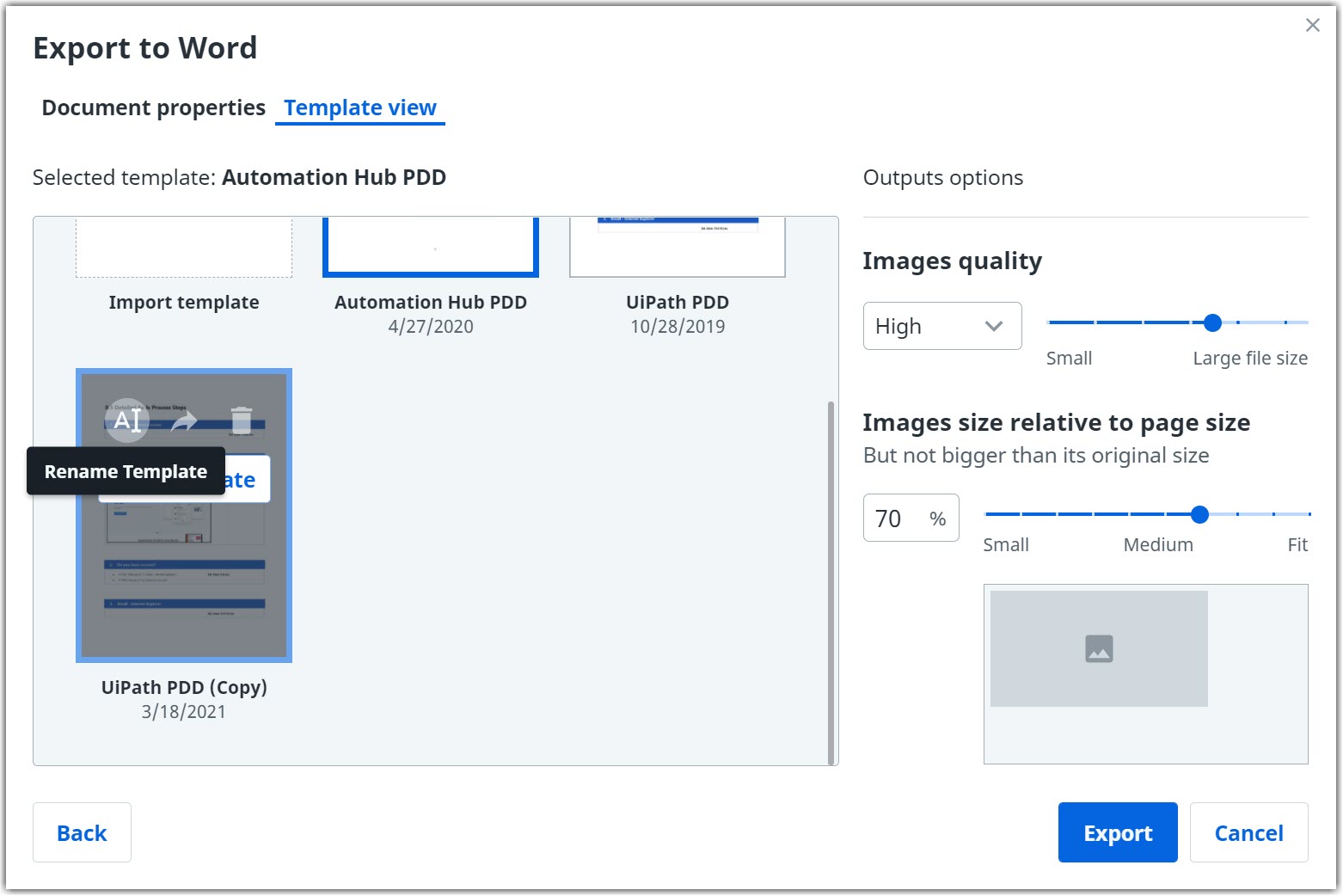
Task: Click the UiPath PDD (Copy) template name
Action: click(x=184, y=687)
